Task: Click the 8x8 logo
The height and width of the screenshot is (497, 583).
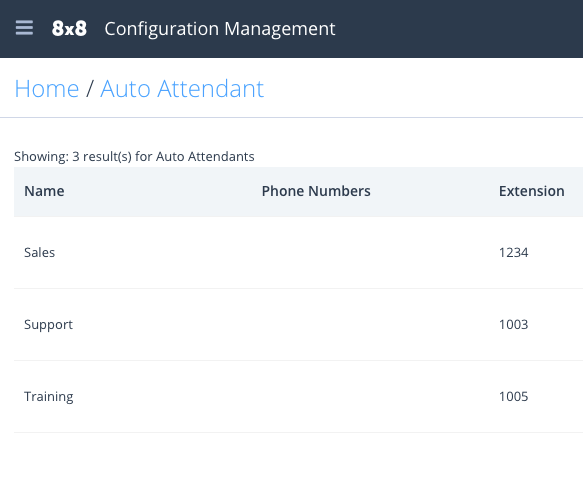Action: pyautogui.click(x=69, y=29)
